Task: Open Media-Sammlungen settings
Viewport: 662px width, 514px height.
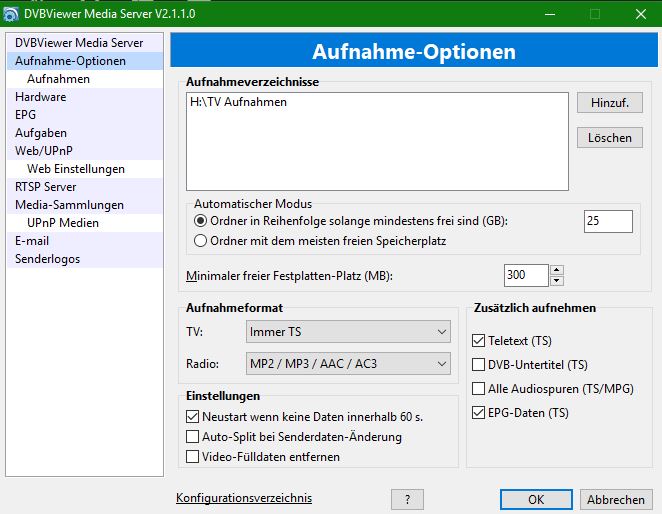Action: (x=85, y=205)
